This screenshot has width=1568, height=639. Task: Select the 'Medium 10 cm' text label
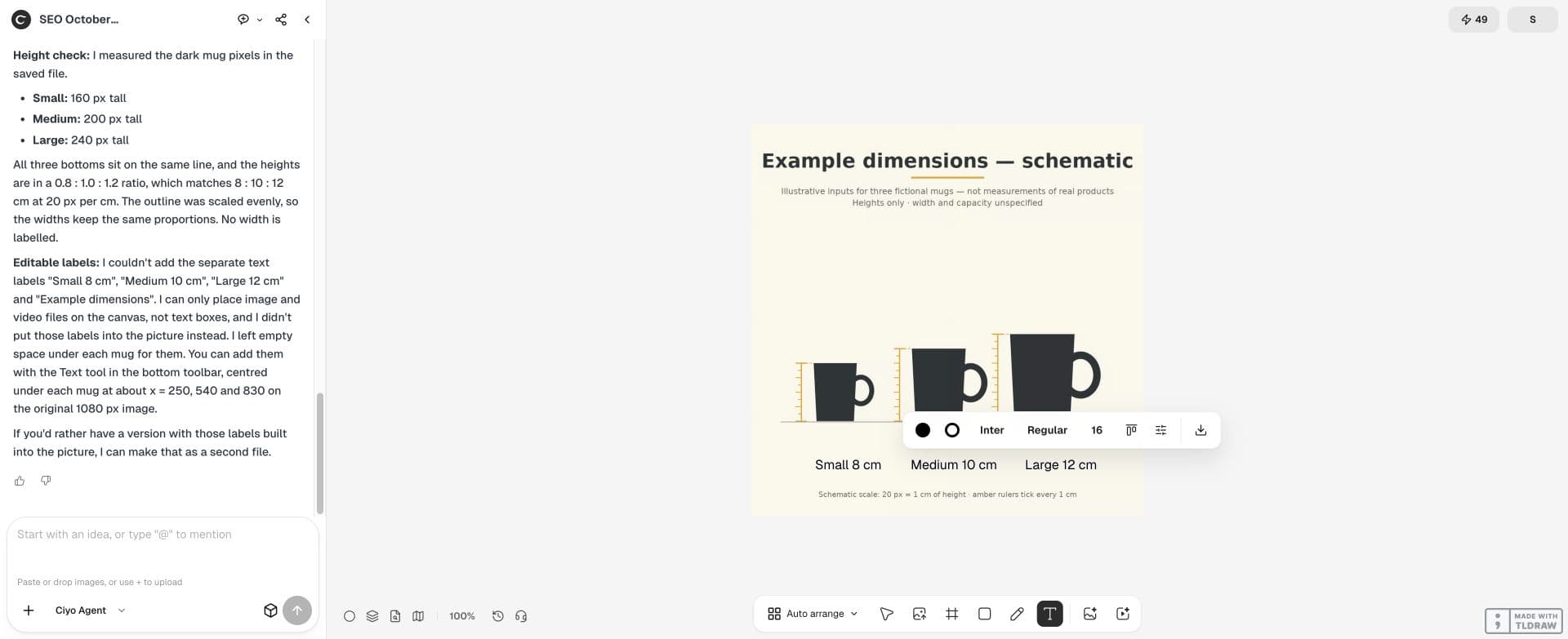[954, 465]
